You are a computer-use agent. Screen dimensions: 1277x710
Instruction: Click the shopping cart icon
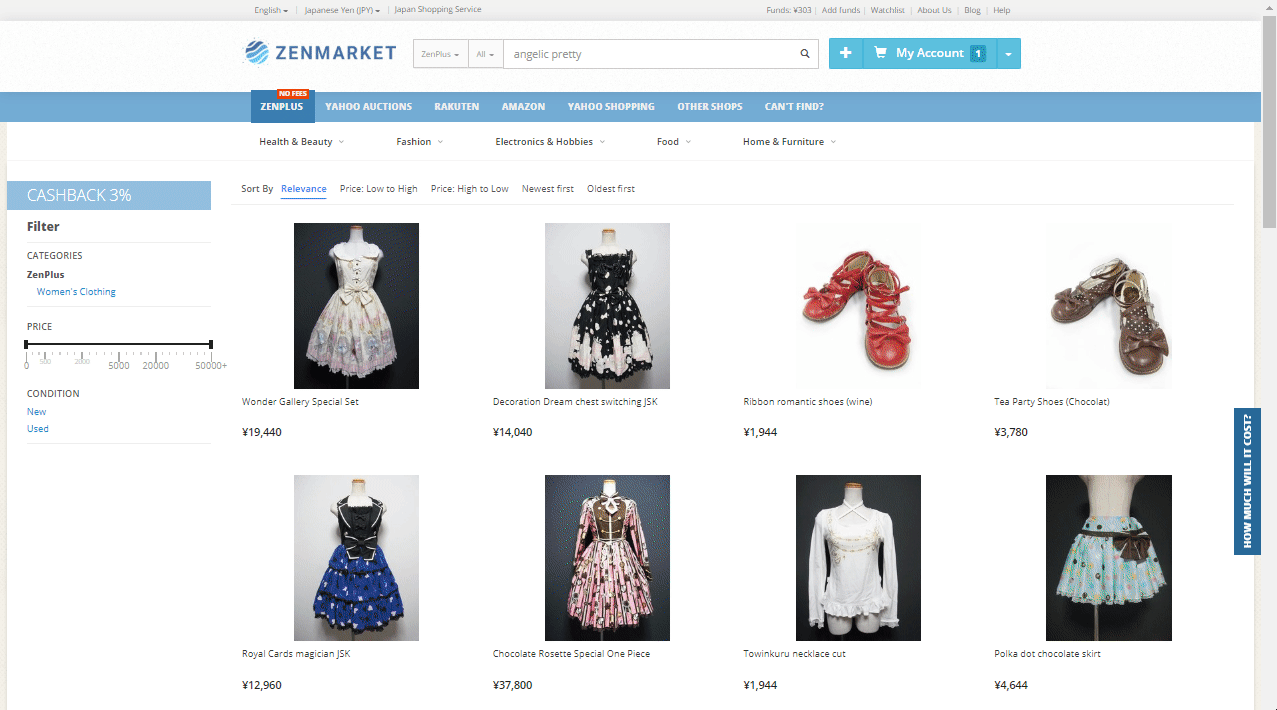pyautogui.click(x=880, y=53)
